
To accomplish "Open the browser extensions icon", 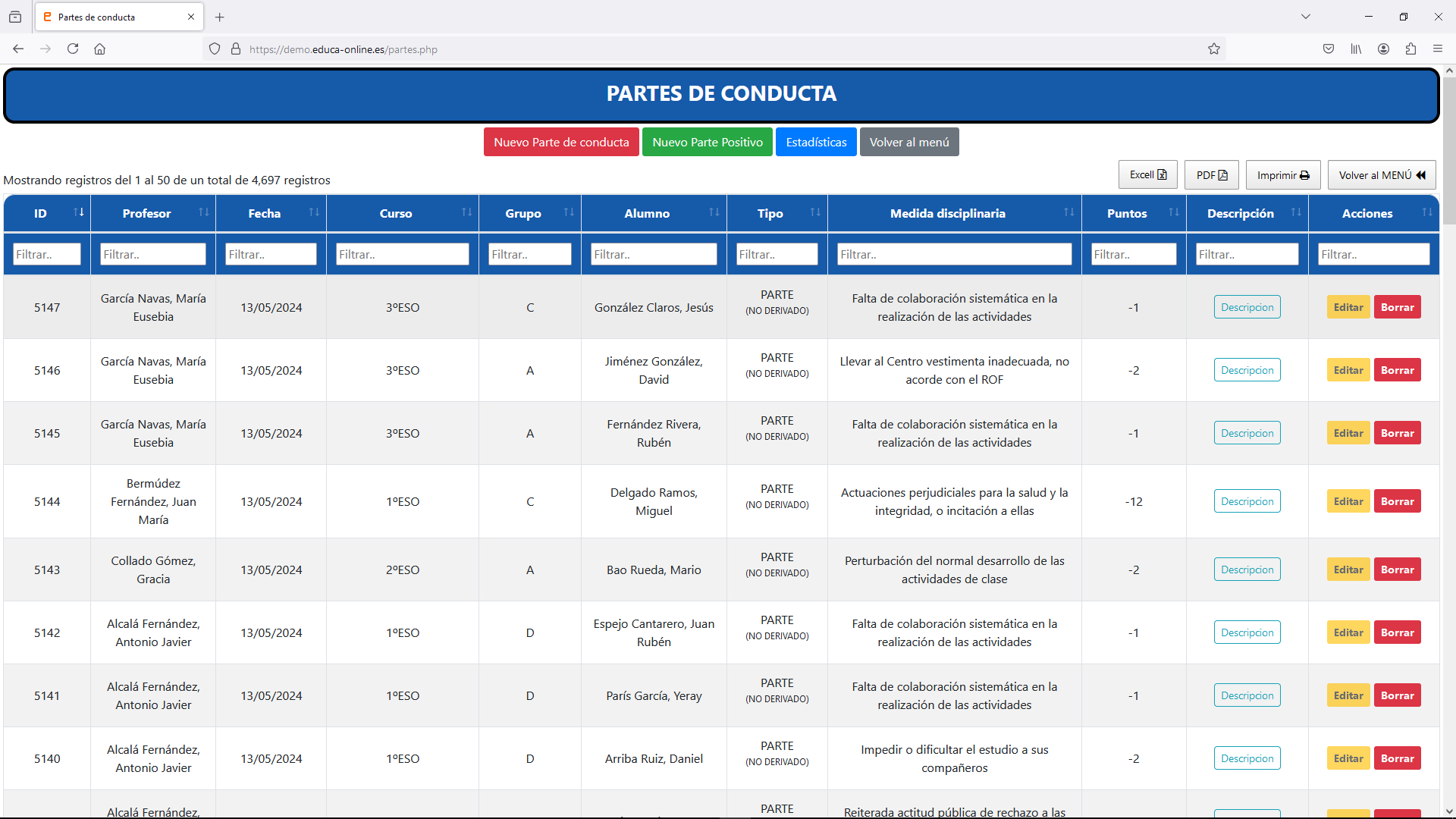I will [1410, 49].
